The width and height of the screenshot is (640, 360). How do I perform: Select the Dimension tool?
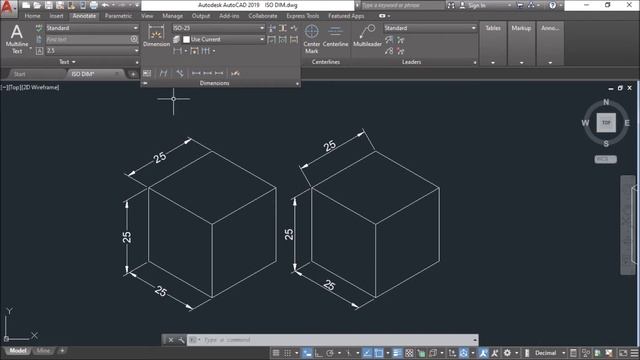[x=156, y=36]
